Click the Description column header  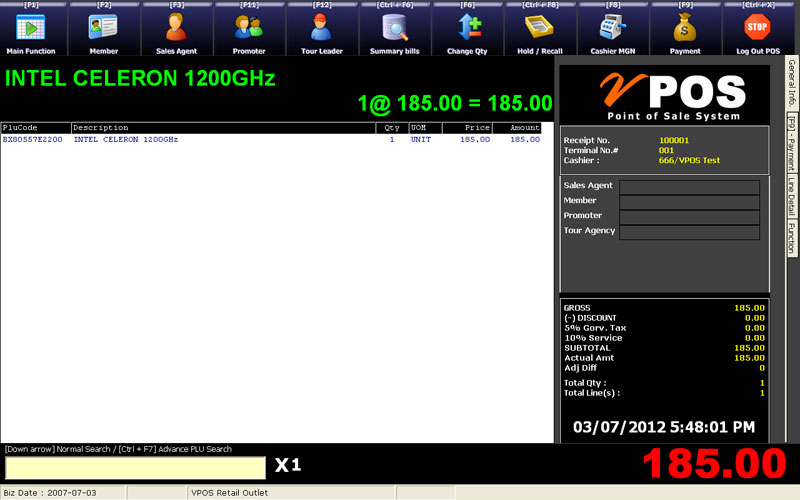223,128
